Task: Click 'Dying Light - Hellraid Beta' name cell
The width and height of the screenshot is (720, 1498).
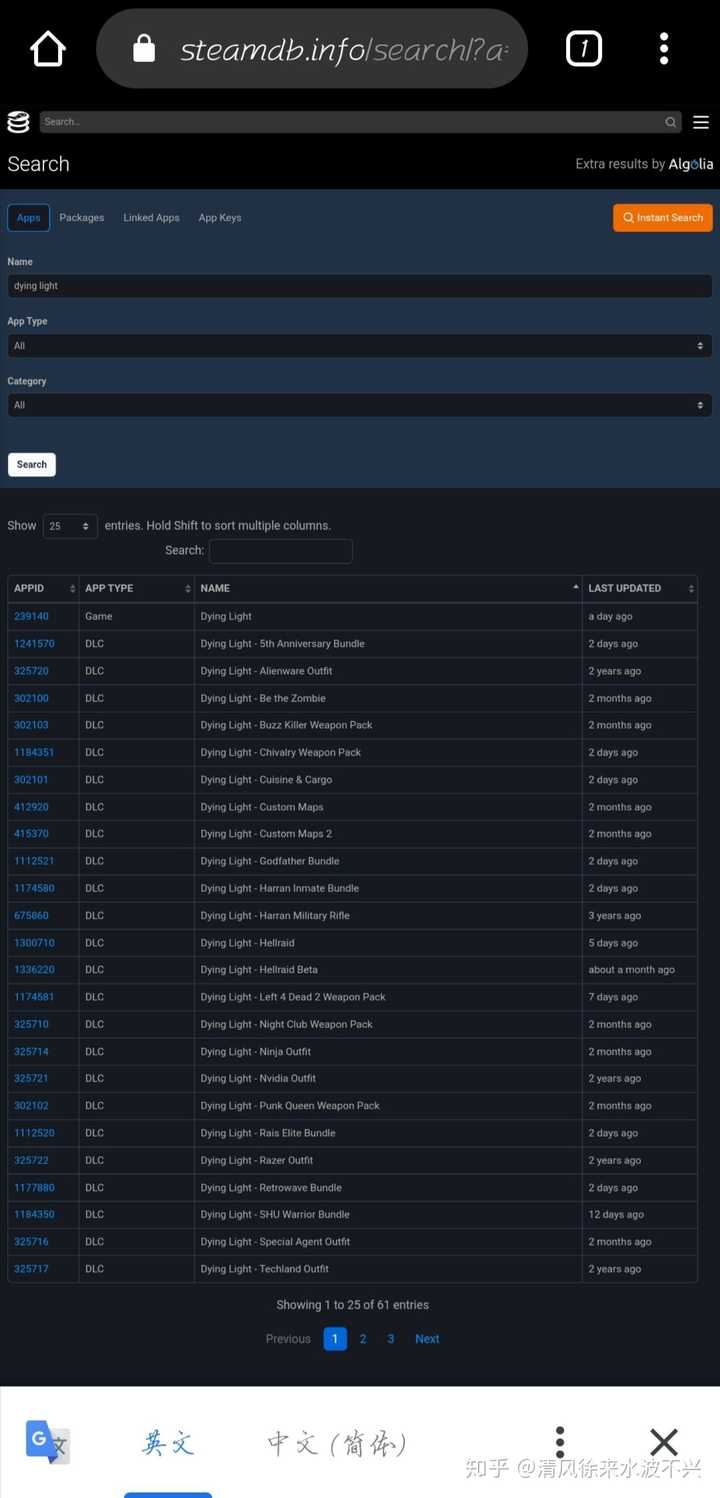Action: tap(388, 970)
